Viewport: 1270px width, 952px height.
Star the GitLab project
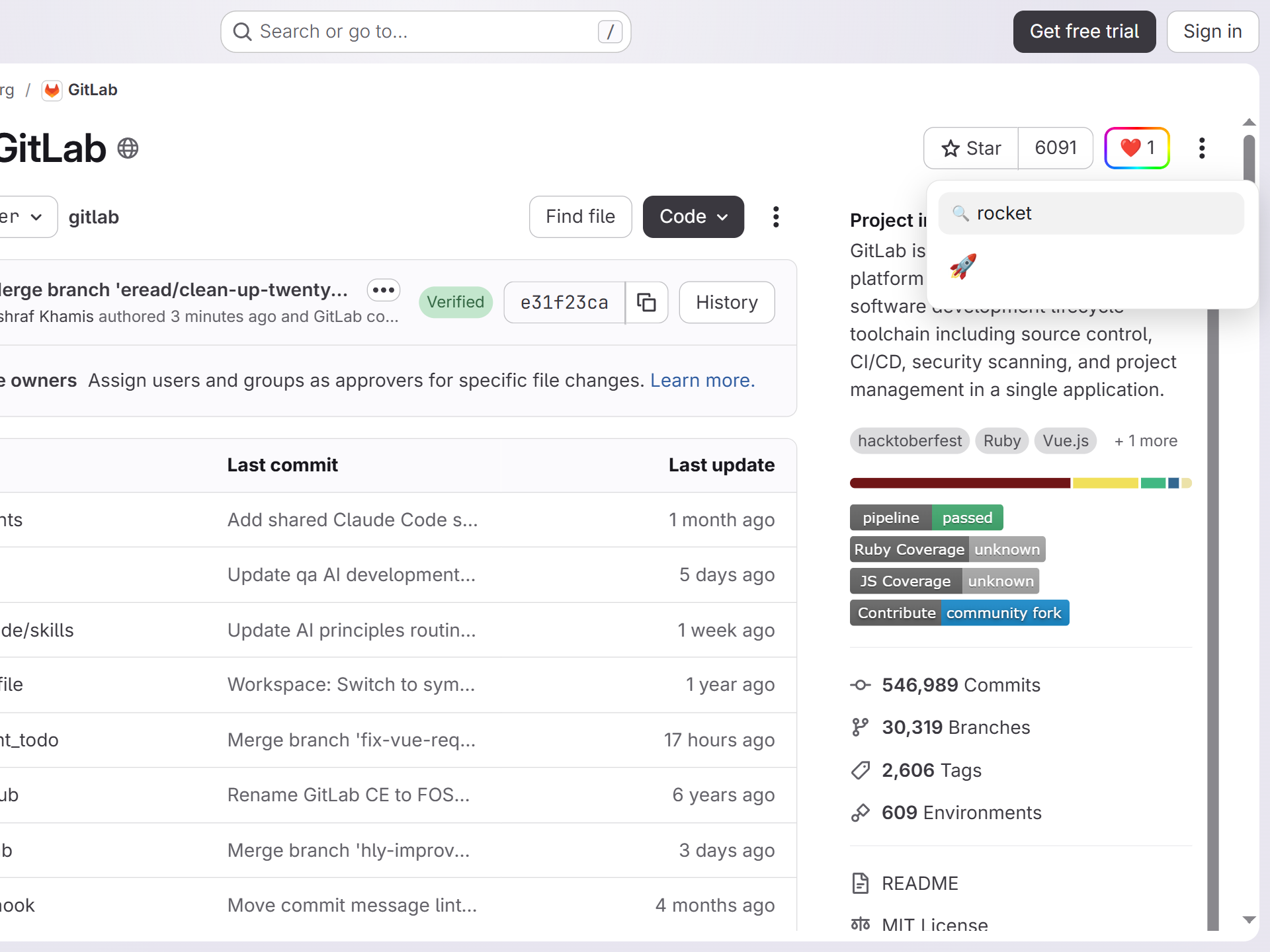tap(971, 148)
